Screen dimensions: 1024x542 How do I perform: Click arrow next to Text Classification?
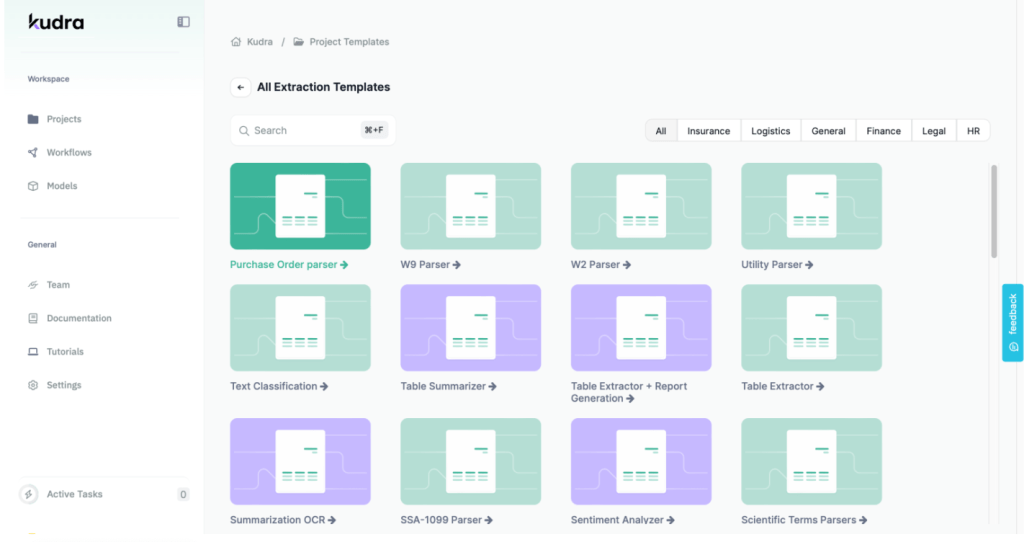tap(324, 386)
